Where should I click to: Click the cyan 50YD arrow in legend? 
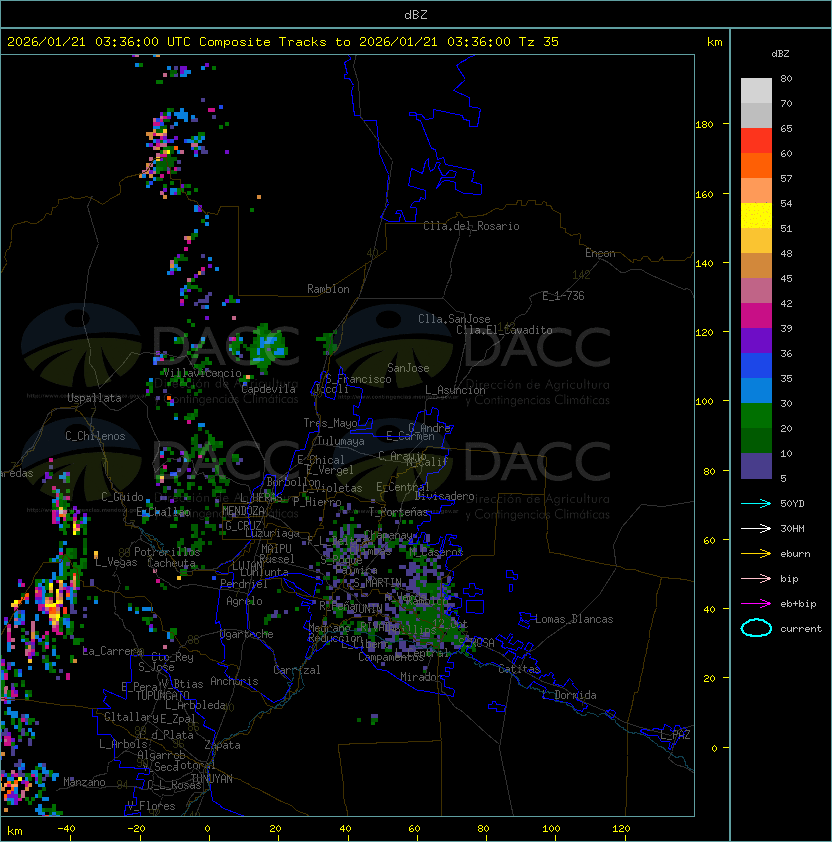click(x=756, y=503)
